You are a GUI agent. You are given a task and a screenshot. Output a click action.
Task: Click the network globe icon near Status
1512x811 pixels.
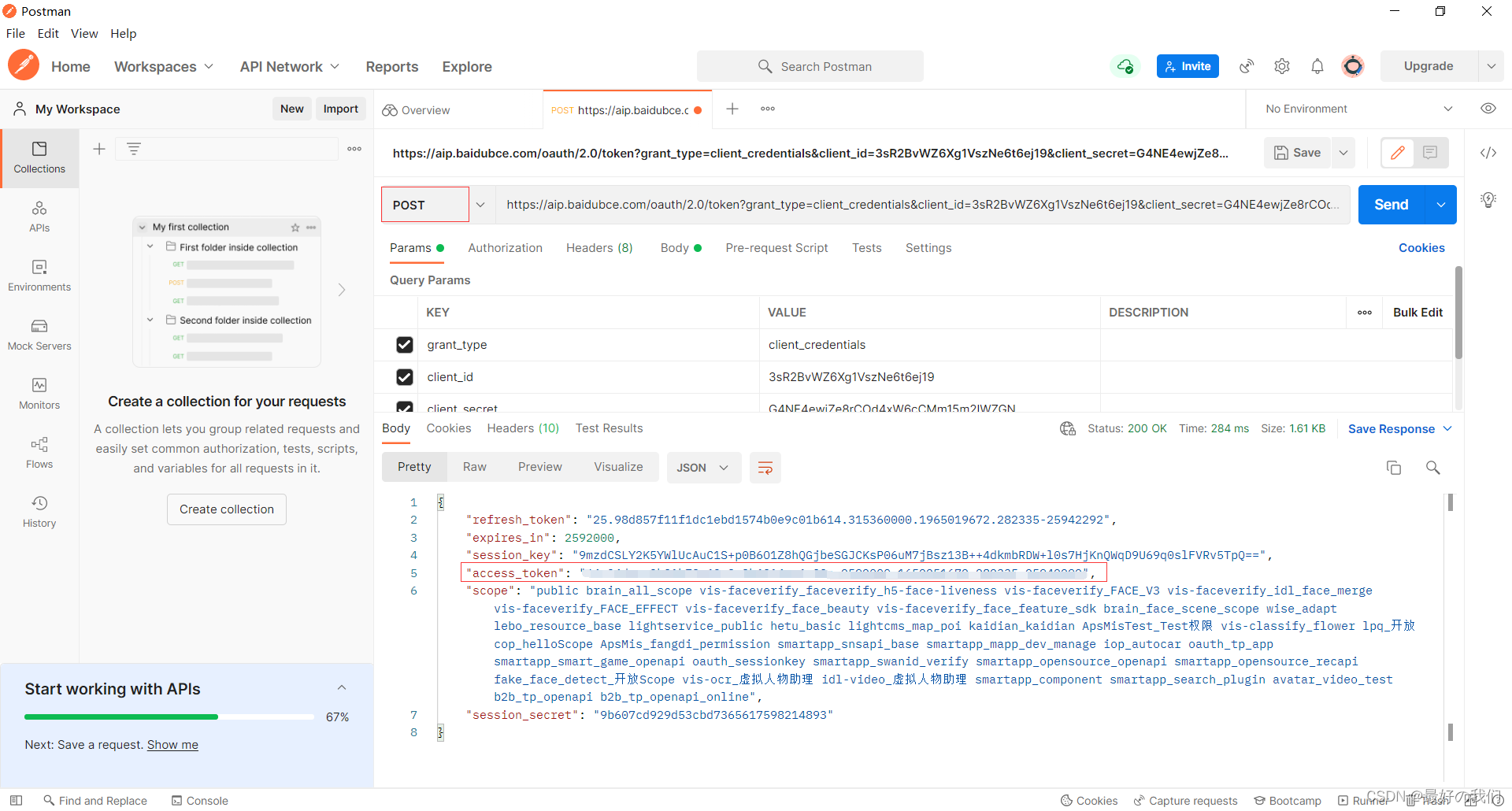[x=1068, y=428]
